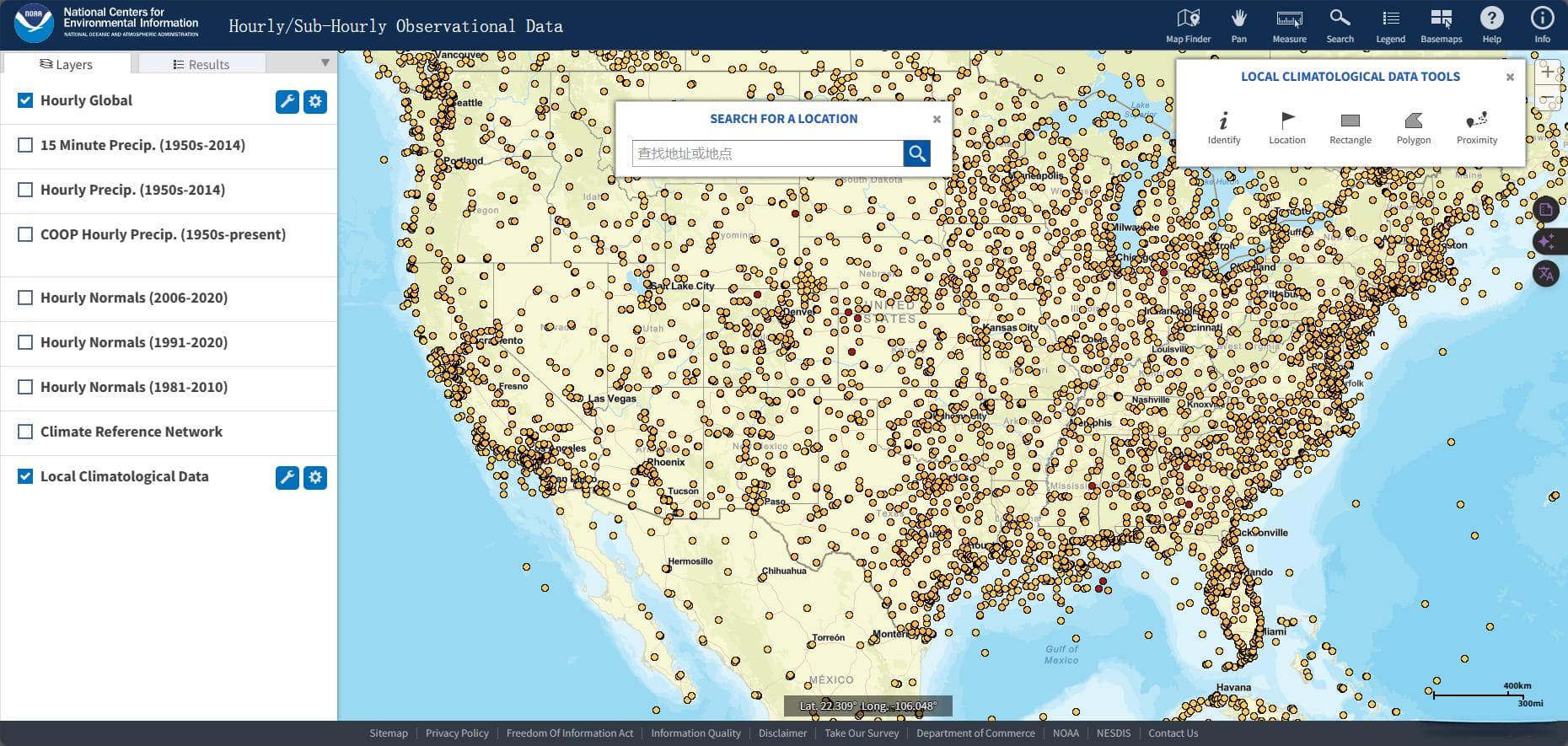Switch to the Layers tab
The width and height of the screenshot is (1568, 746).
[67, 64]
